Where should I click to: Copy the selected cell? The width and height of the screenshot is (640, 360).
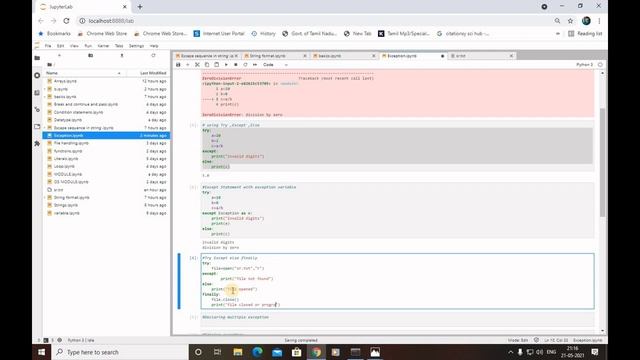[207, 65]
